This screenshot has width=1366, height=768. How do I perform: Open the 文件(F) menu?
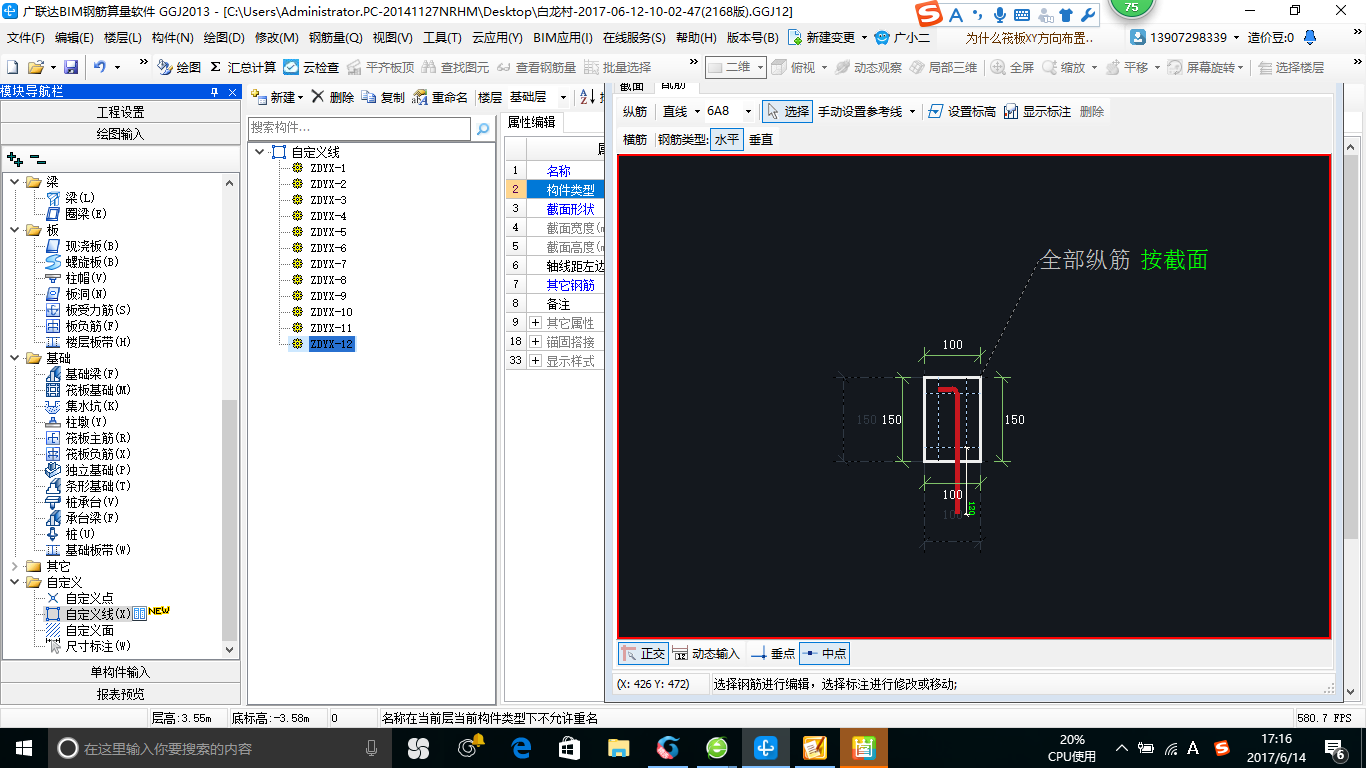coord(26,37)
